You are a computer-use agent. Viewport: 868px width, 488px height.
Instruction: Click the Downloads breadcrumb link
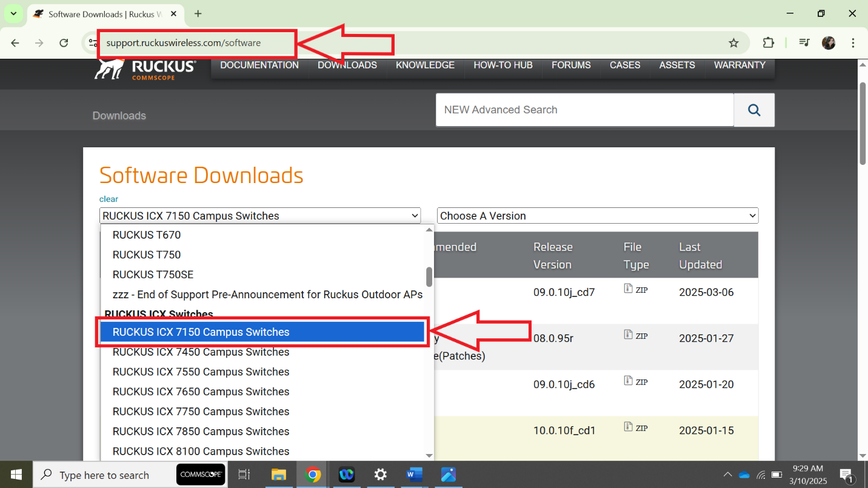point(119,116)
